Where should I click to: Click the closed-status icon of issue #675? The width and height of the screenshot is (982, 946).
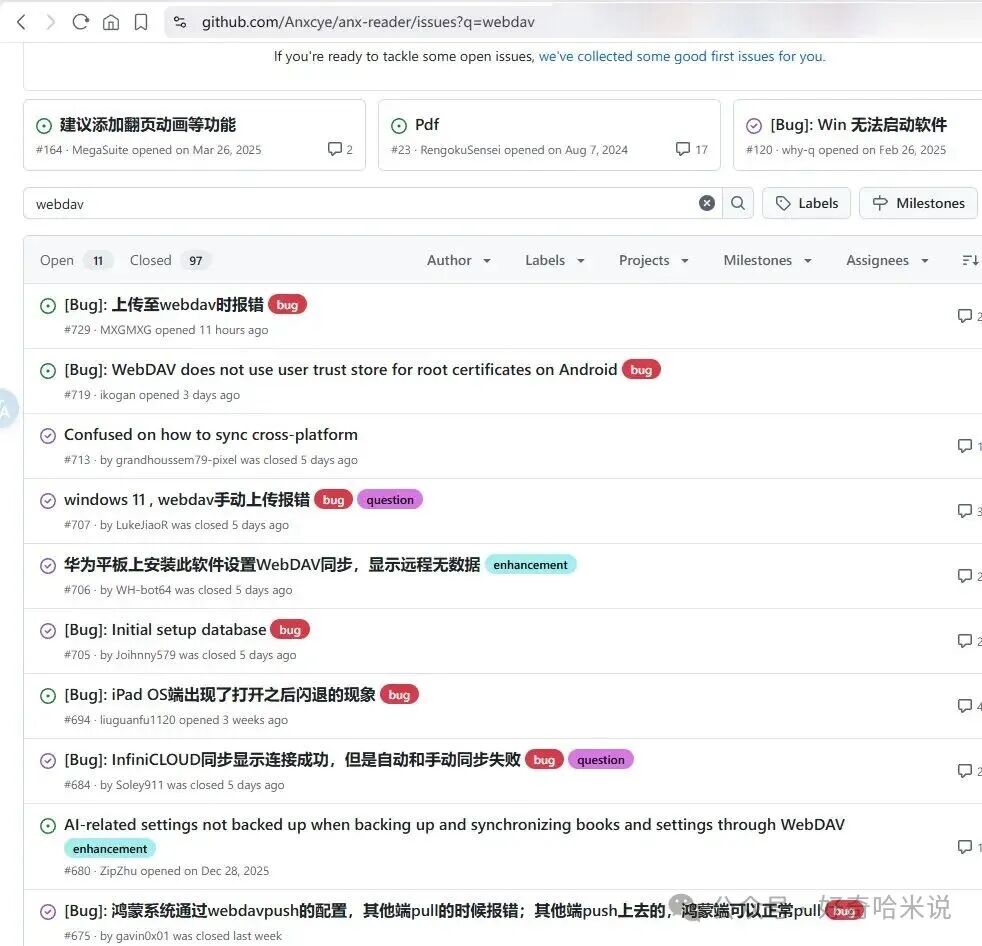(48, 912)
